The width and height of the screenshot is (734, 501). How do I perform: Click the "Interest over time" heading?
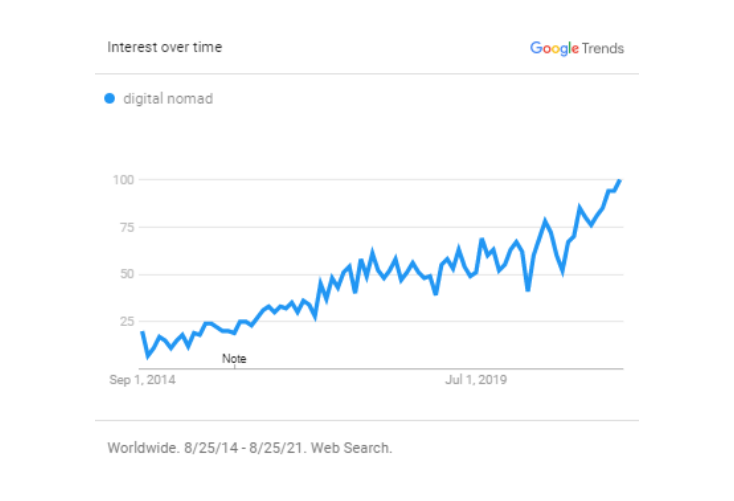click(x=165, y=47)
